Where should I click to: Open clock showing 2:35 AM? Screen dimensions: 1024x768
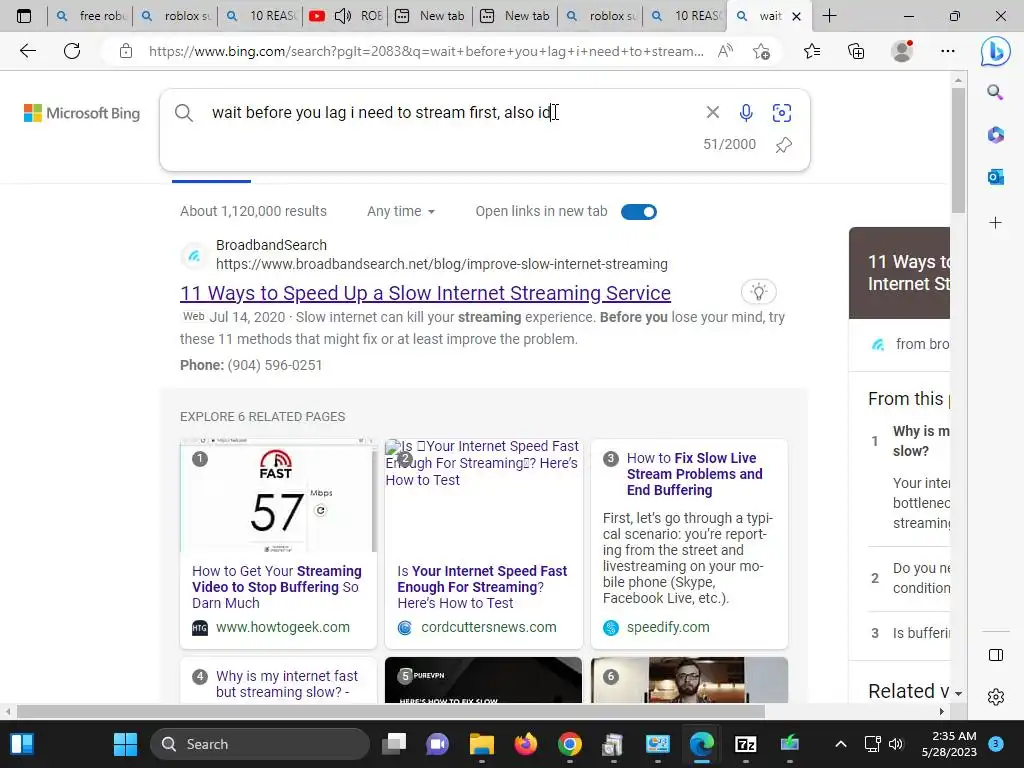tap(949, 744)
